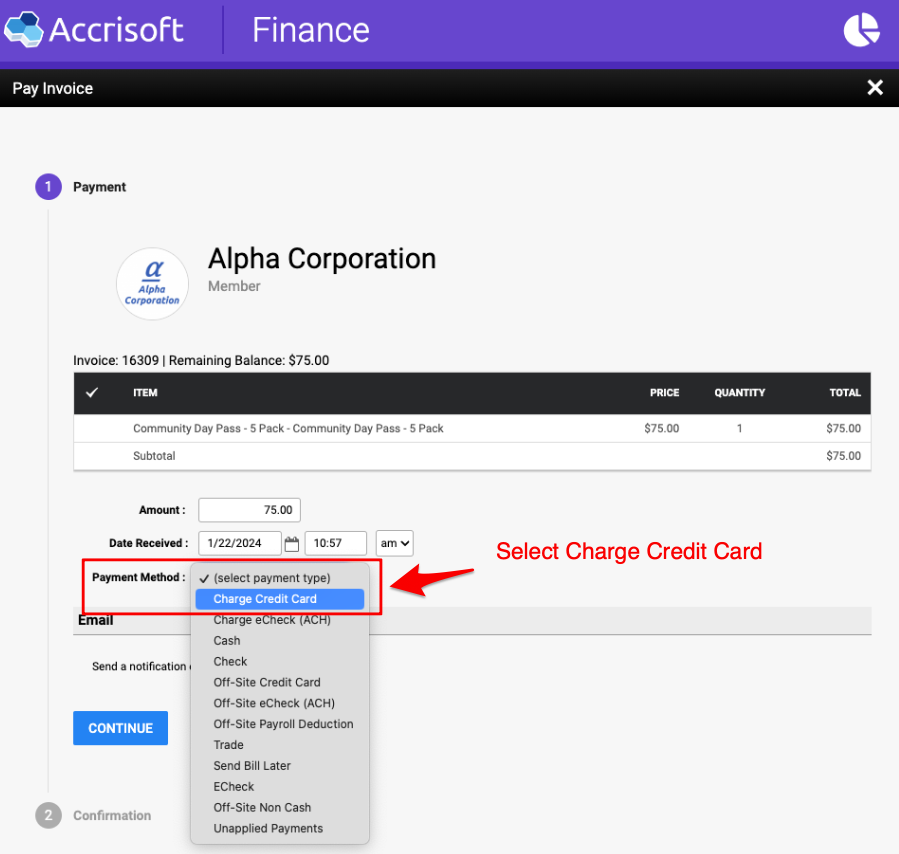Click the time field showing 10:57
Screen dimensions: 899x854
point(335,544)
